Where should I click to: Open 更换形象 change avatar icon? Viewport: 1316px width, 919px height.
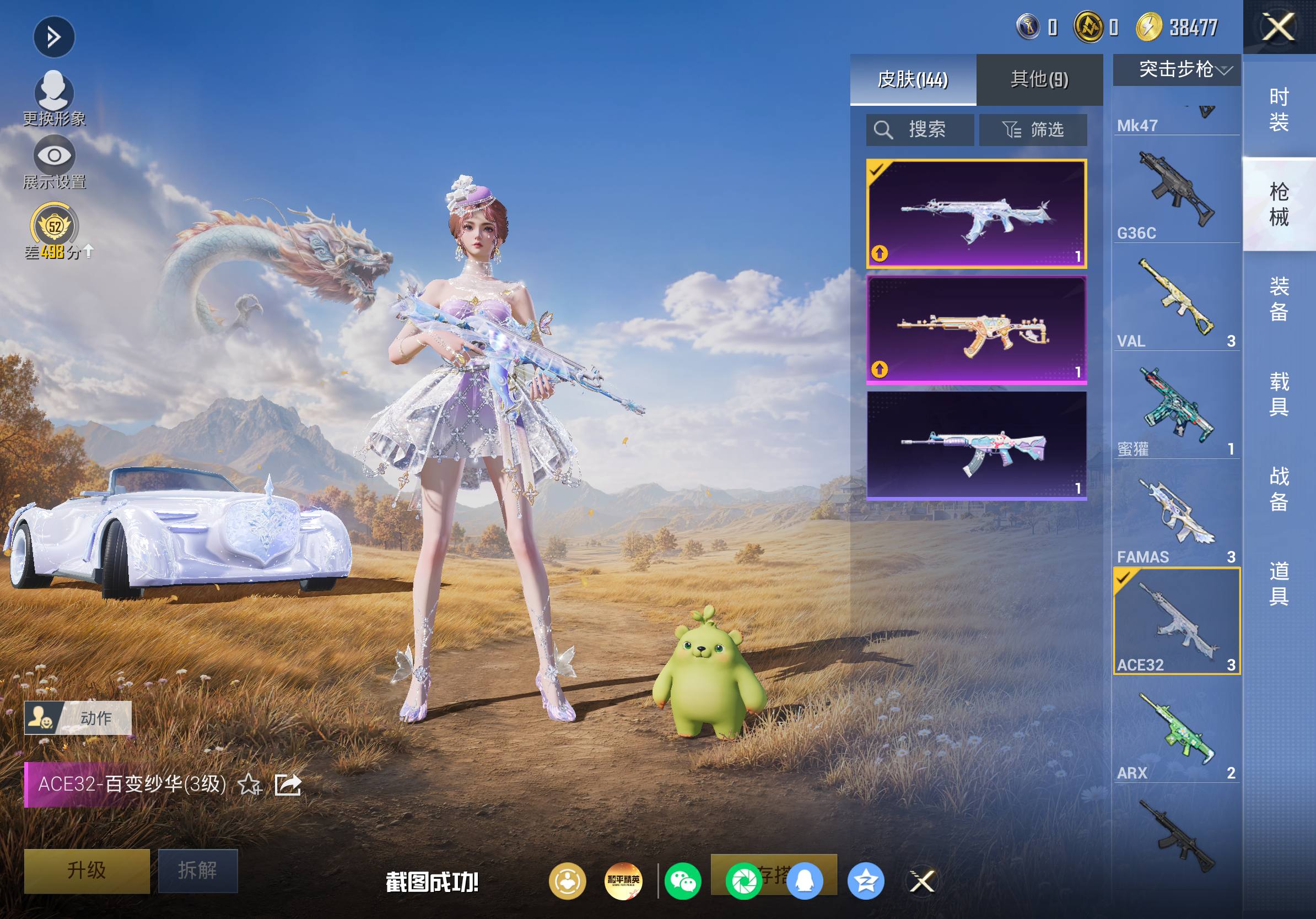pos(54,98)
